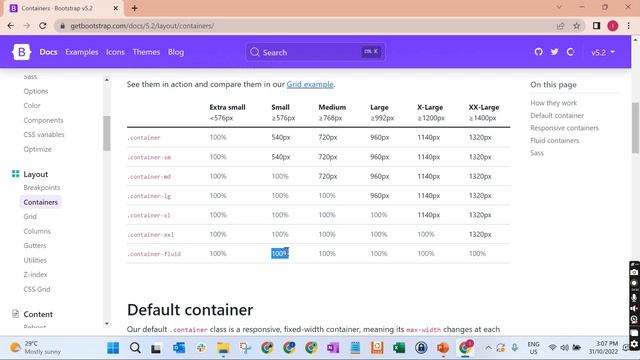Open the red Chrome profile avatar
The width and height of the screenshot is (640, 360).
pyautogui.click(x=612, y=26)
